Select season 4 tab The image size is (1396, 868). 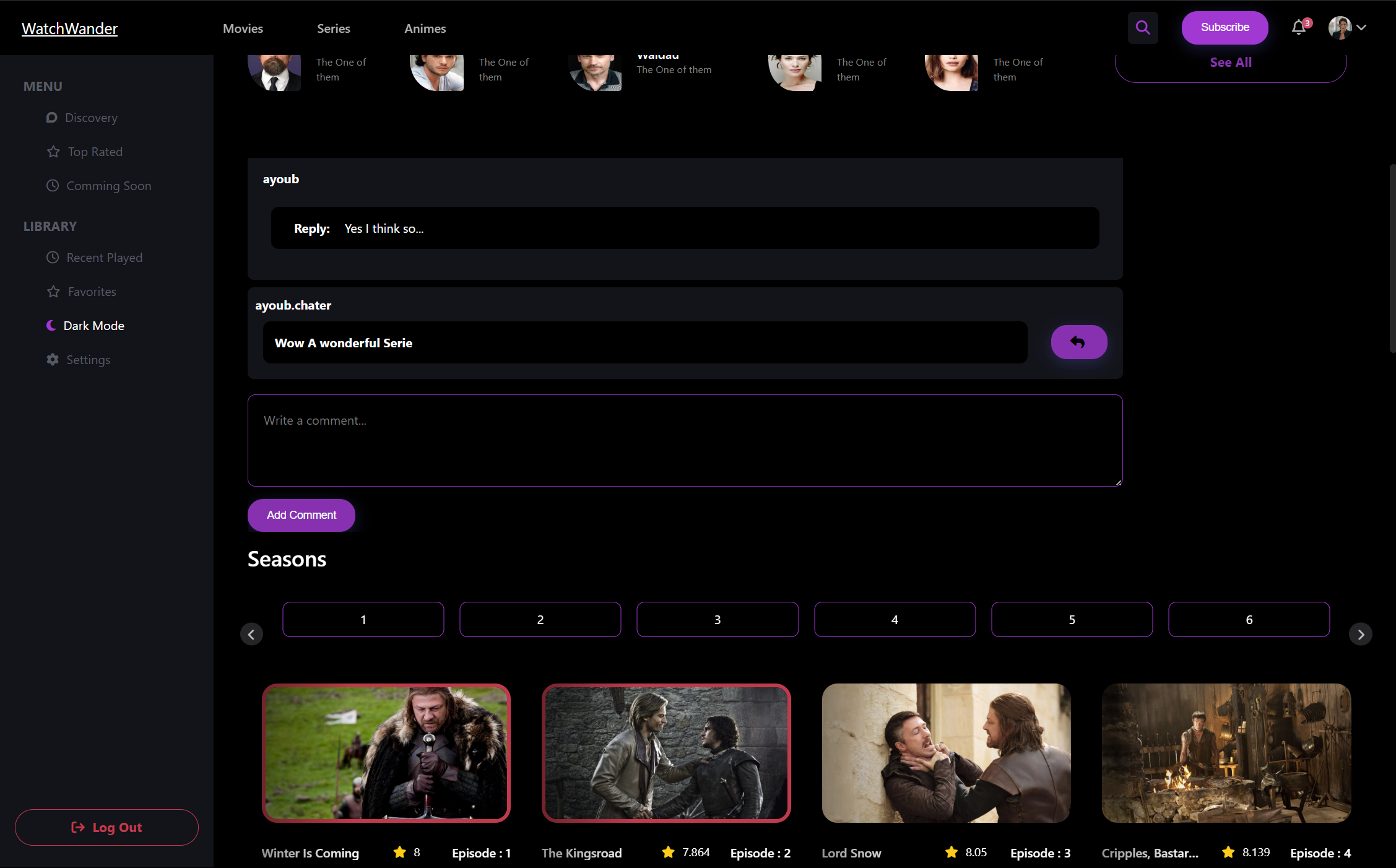point(895,620)
